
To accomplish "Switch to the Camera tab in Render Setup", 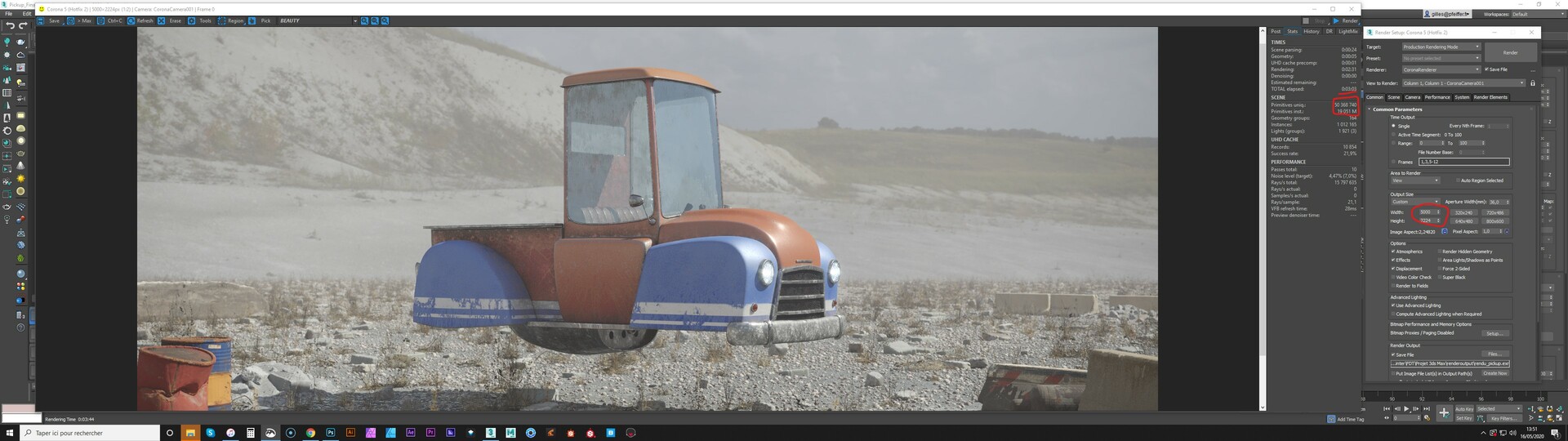I will tap(1413, 97).
